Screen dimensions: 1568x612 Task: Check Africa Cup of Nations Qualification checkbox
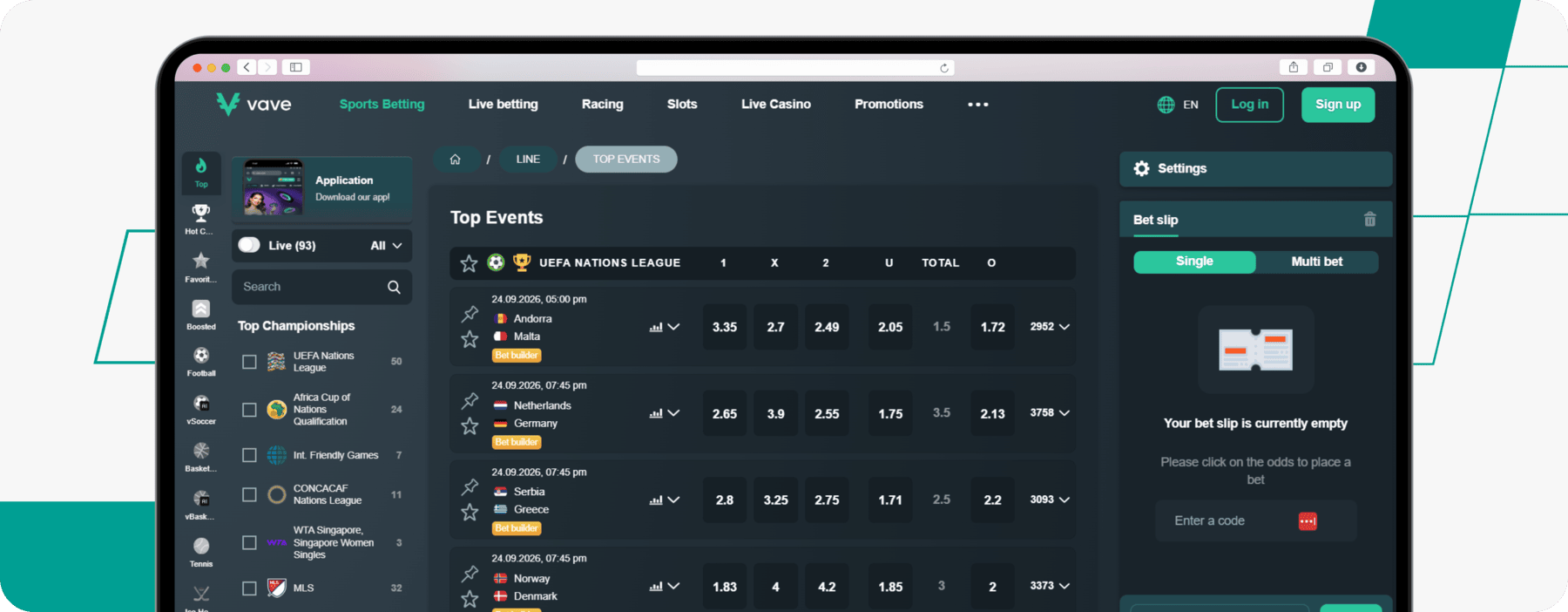click(249, 410)
